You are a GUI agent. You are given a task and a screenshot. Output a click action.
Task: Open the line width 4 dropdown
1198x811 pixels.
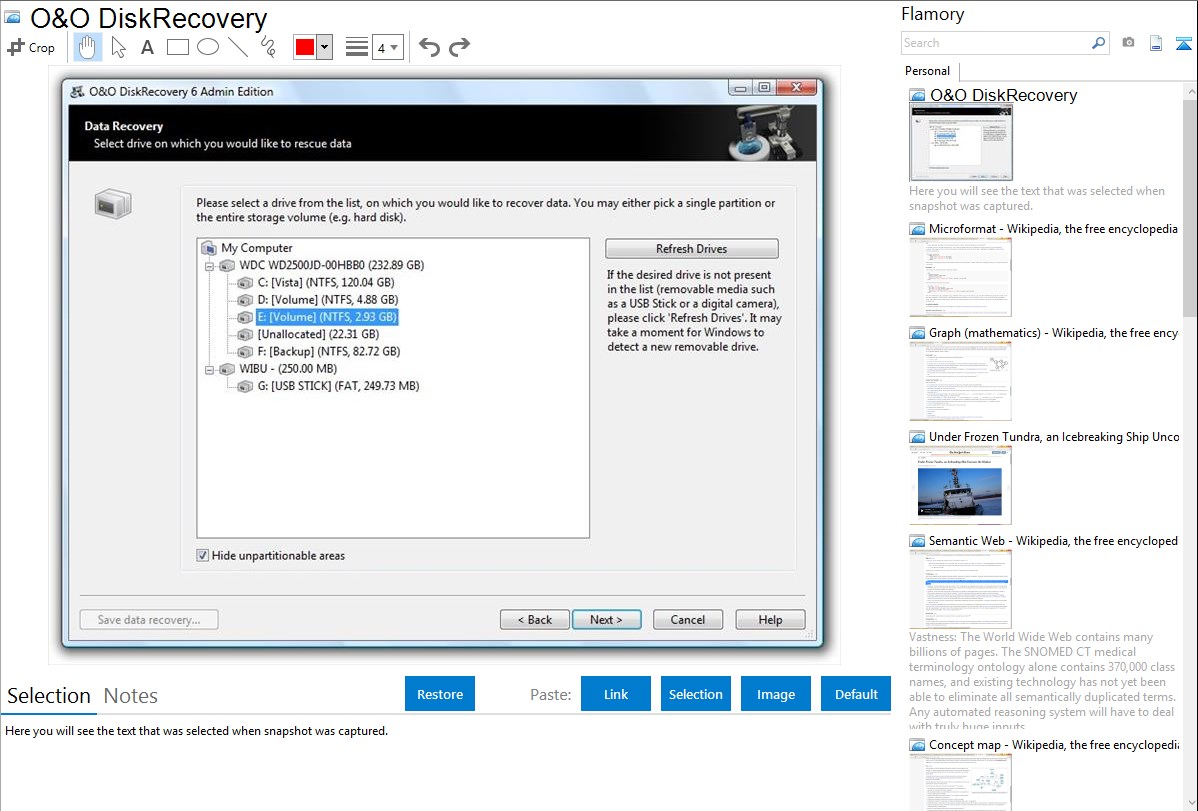click(x=387, y=47)
